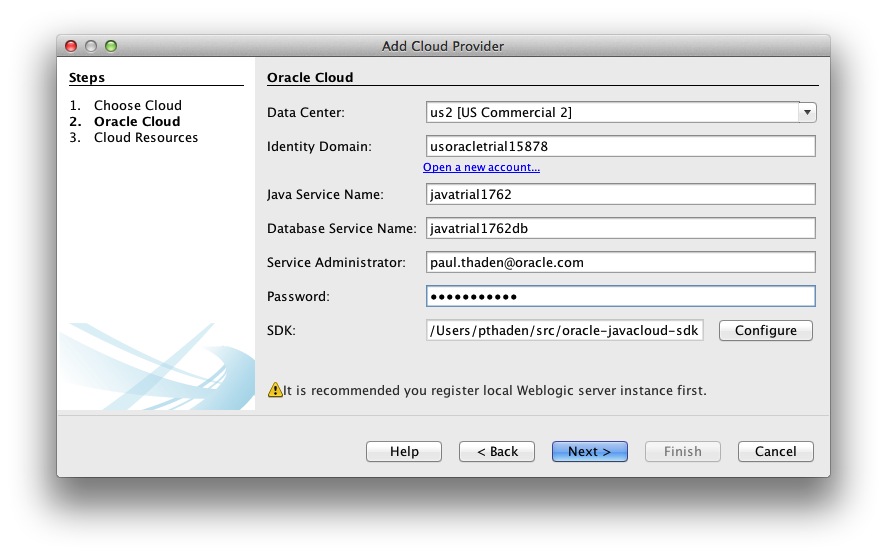Image resolution: width=887 pixels, height=556 pixels.
Task: Click the Identity Domain input field
Action: click(x=621, y=146)
